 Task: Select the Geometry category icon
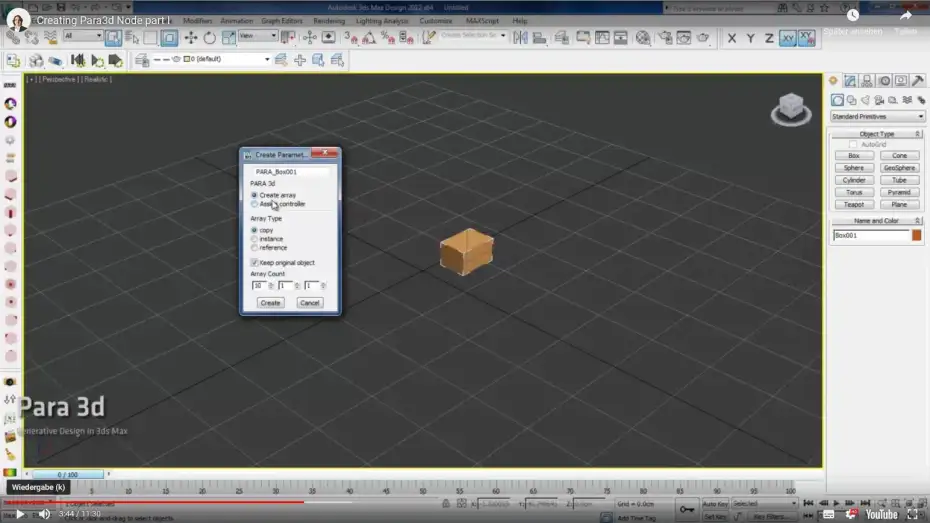(x=837, y=100)
